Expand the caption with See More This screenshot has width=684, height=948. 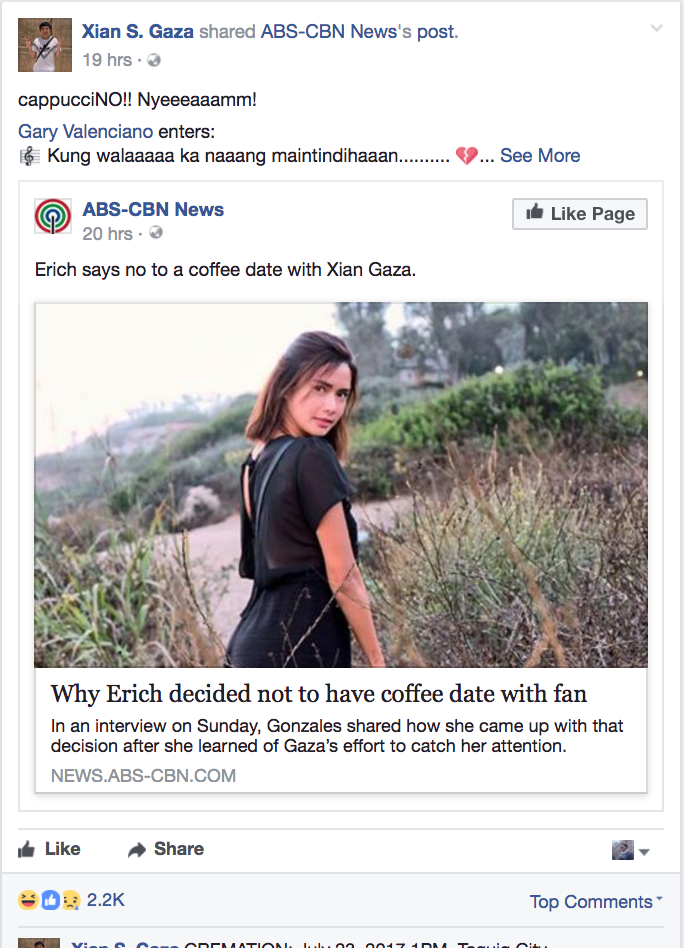[540, 156]
